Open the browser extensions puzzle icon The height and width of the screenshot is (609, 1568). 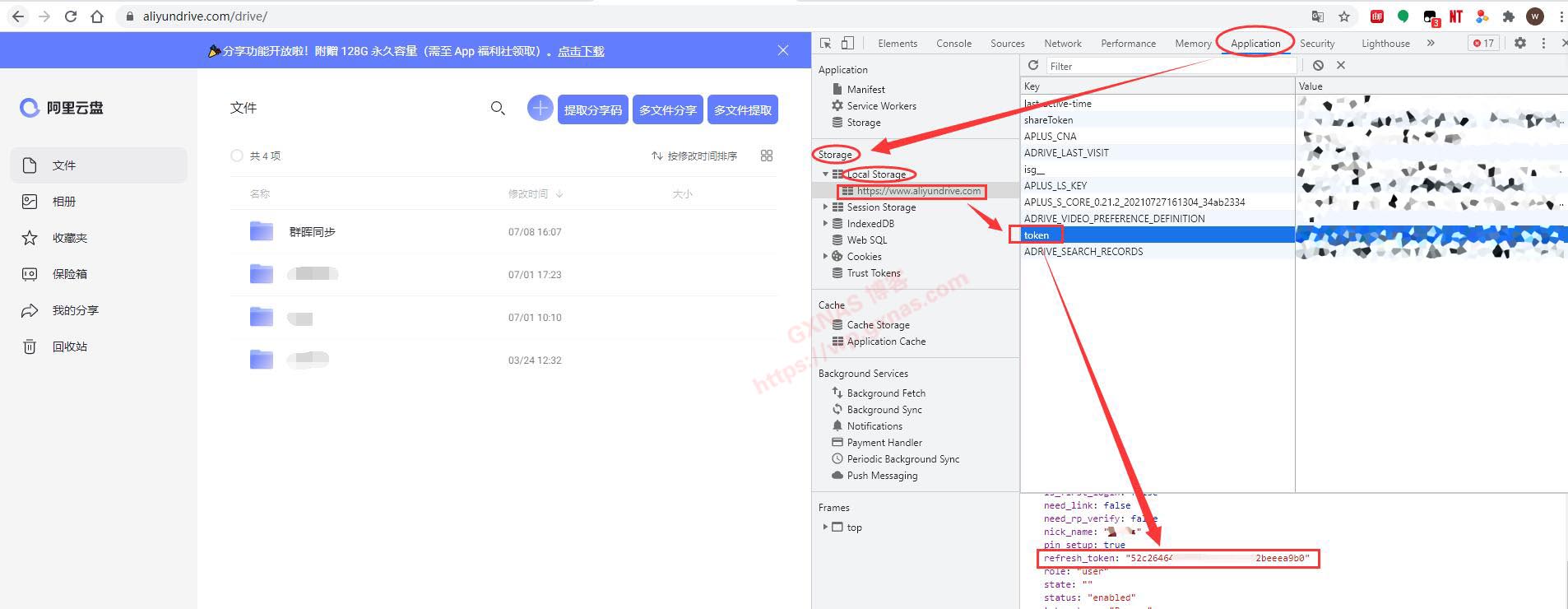1509,16
